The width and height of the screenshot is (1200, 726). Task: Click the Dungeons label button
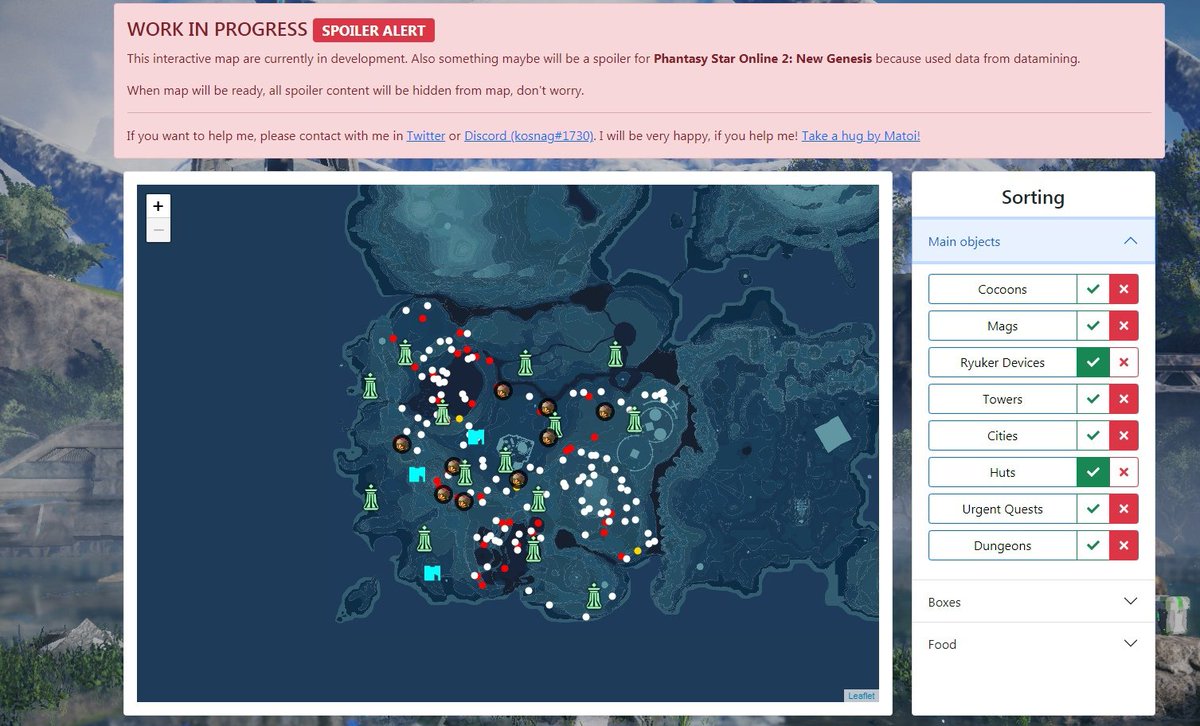pyautogui.click(x=1002, y=546)
